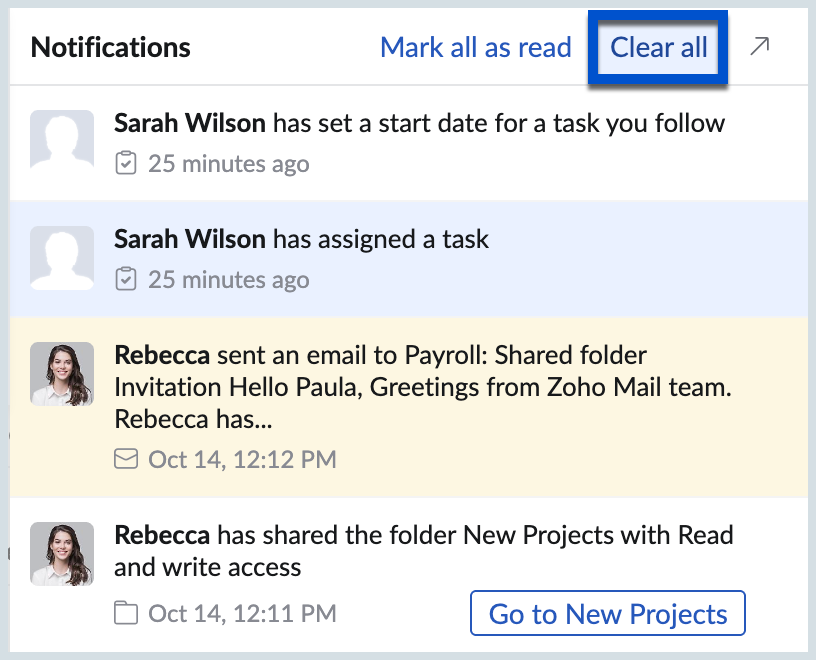Click Sarah Wilson's avatar on assigned task notification

[x=62, y=258]
